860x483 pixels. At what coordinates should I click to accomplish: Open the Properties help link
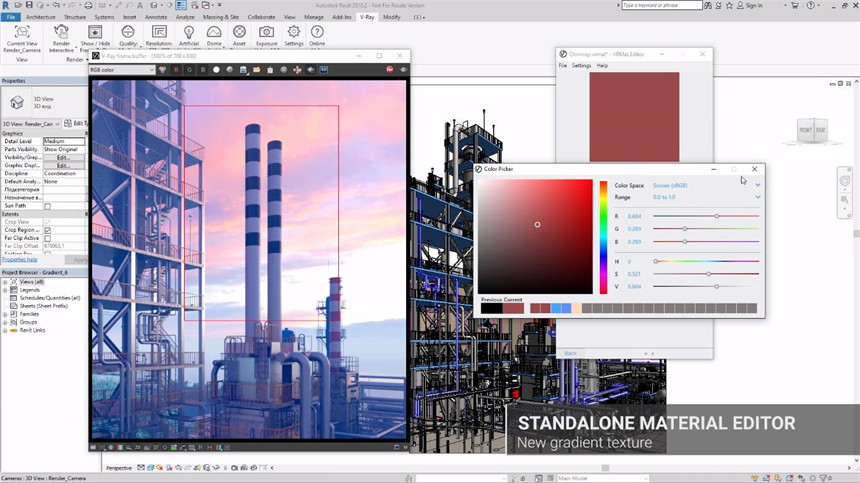pos(19,259)
